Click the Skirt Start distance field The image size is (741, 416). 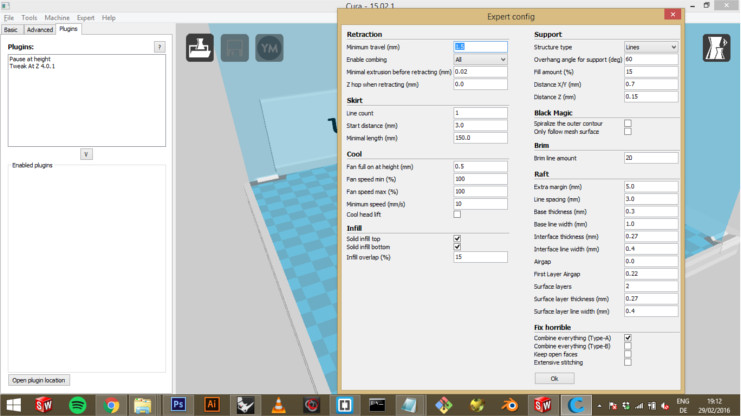pos(480,125)
